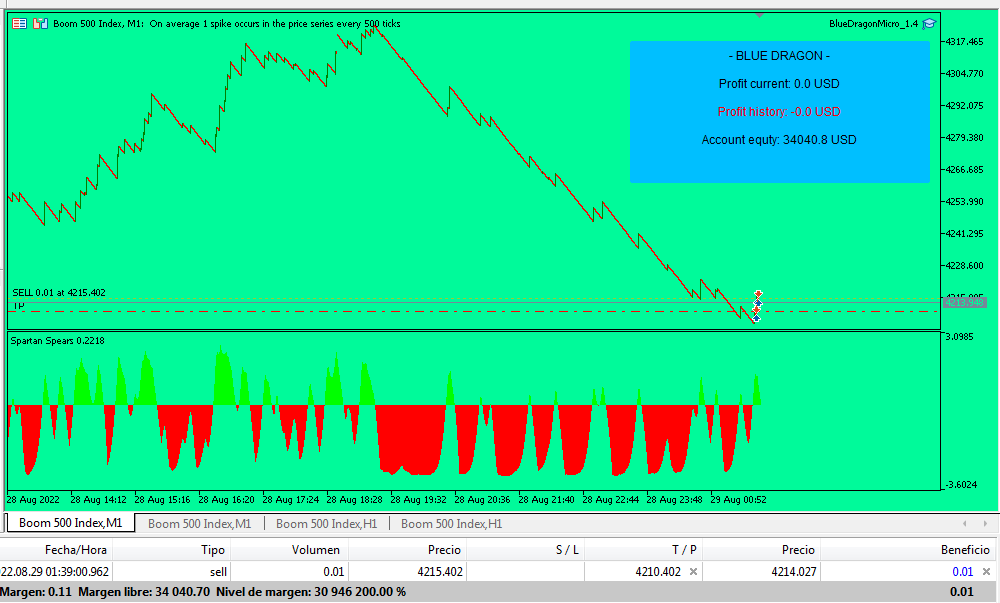Click the BlueDragonMicro expert advisor hat icon
Viewport: 1000px width, 603px height.
tap(929, 24)
